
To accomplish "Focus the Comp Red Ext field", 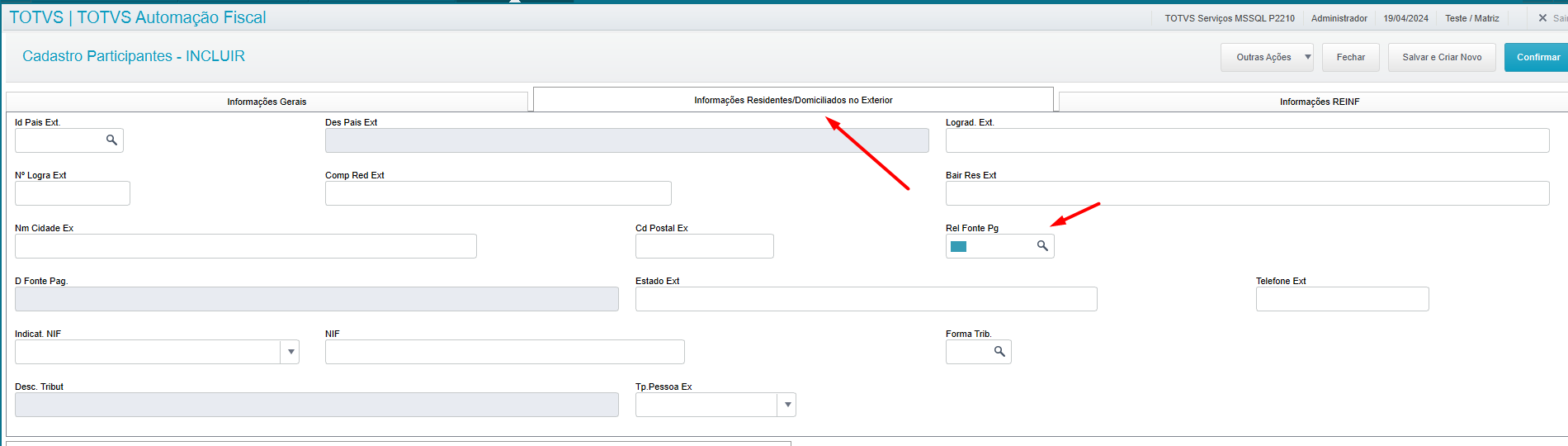I will point(498,193).
